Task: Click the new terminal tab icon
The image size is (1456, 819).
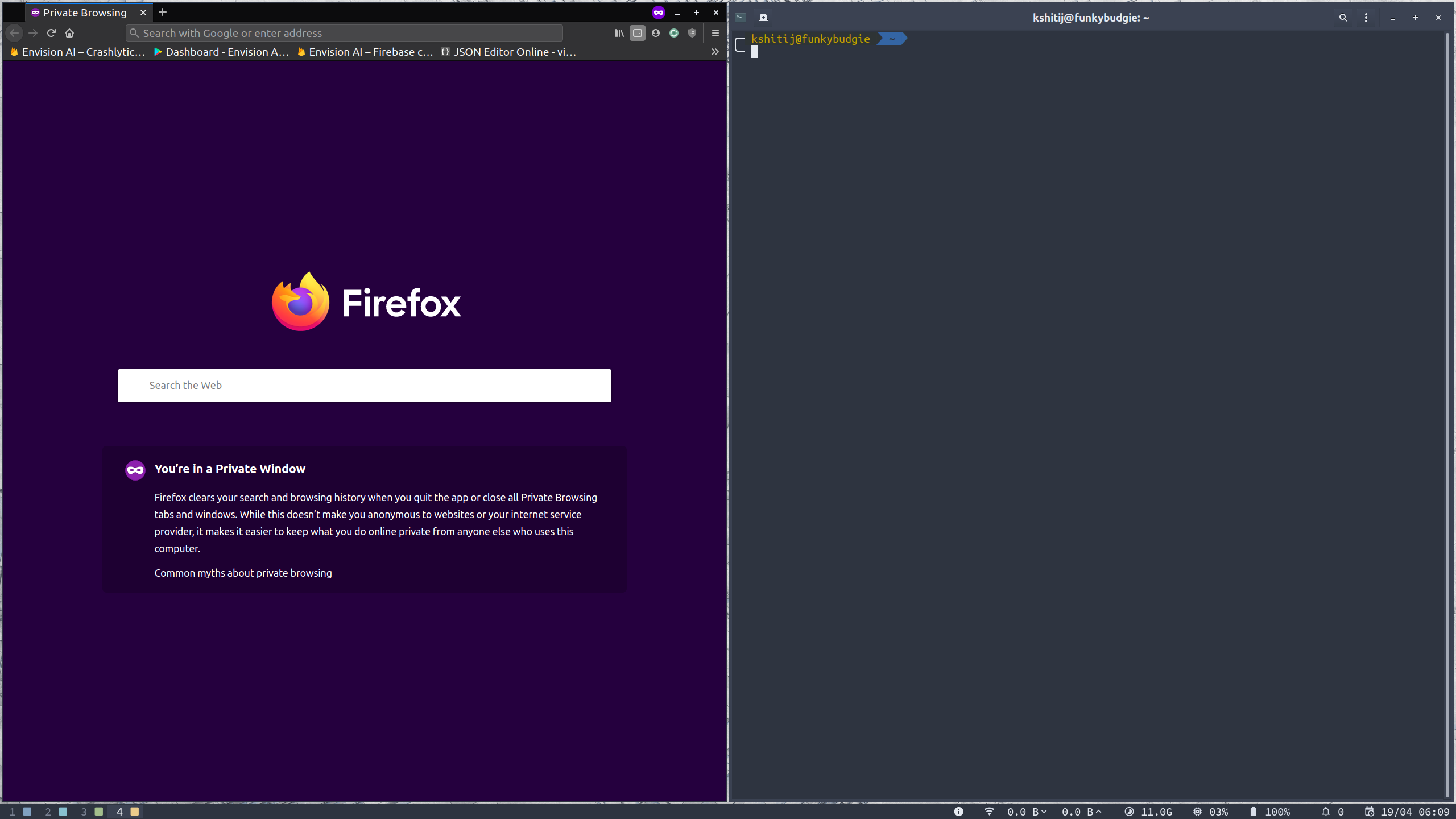Action: [763, 18]
